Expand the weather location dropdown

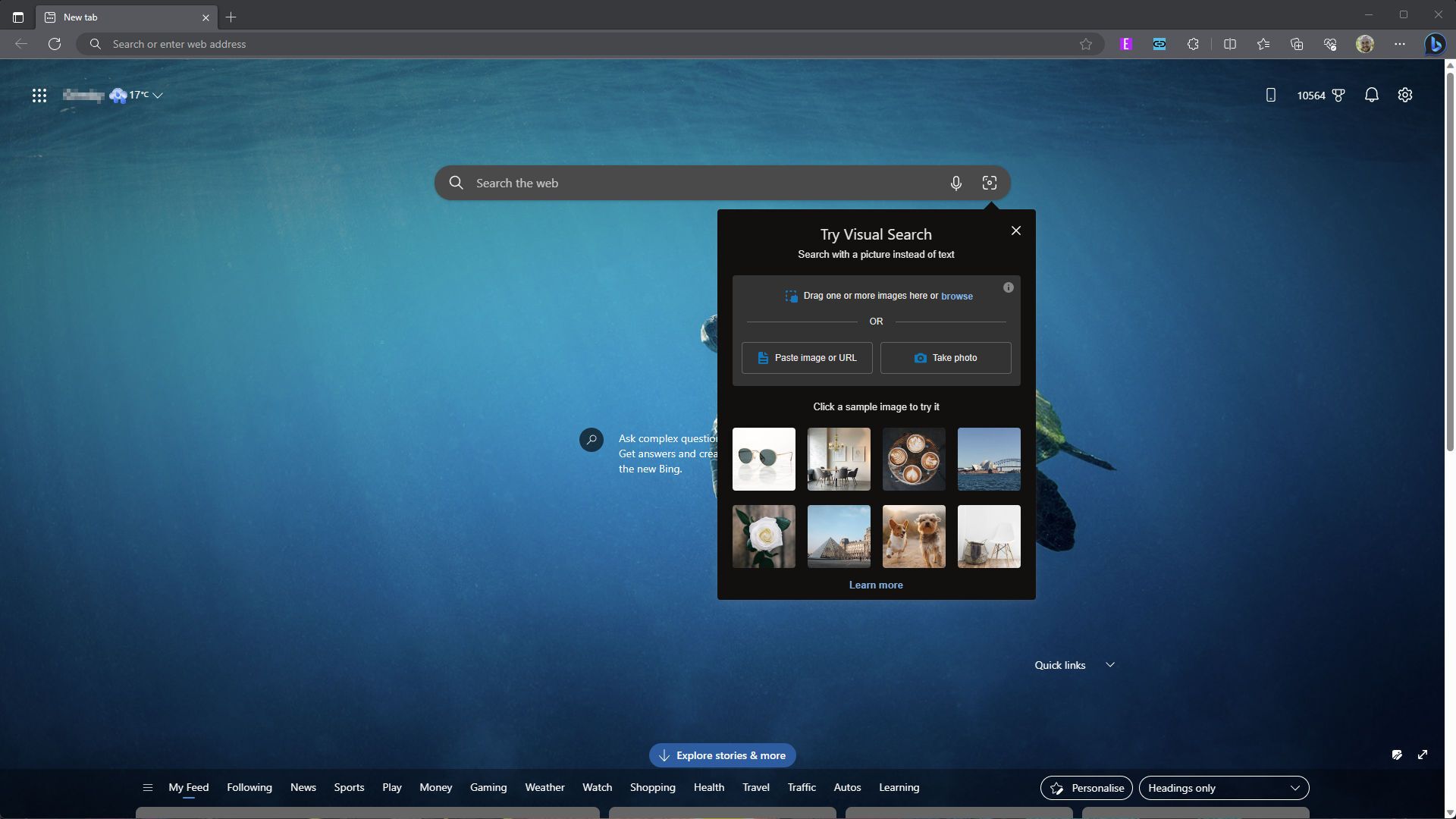click(x=158, y=96)
